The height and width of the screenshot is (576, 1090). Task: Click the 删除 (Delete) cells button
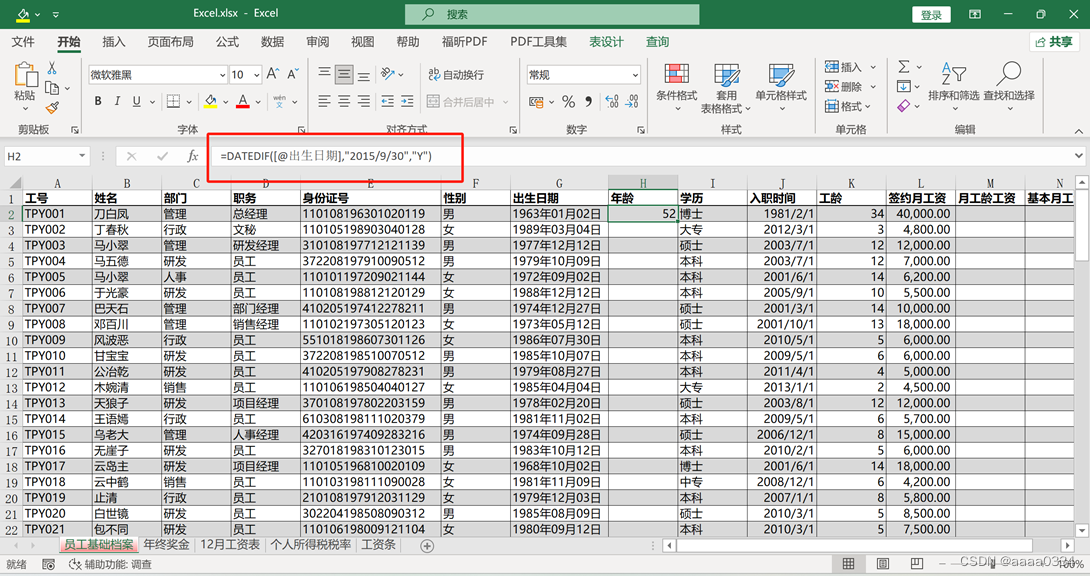[x=843, y=87]
